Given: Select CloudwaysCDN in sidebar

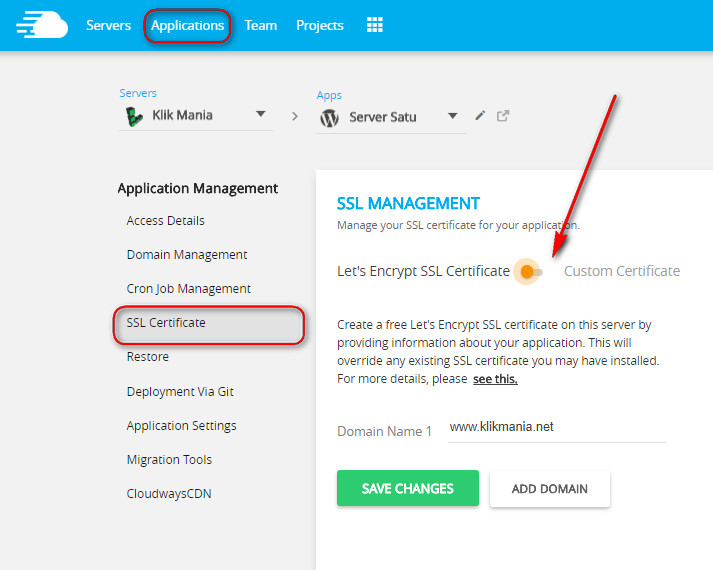Looking at the screenshot, I should coord(169,494).
